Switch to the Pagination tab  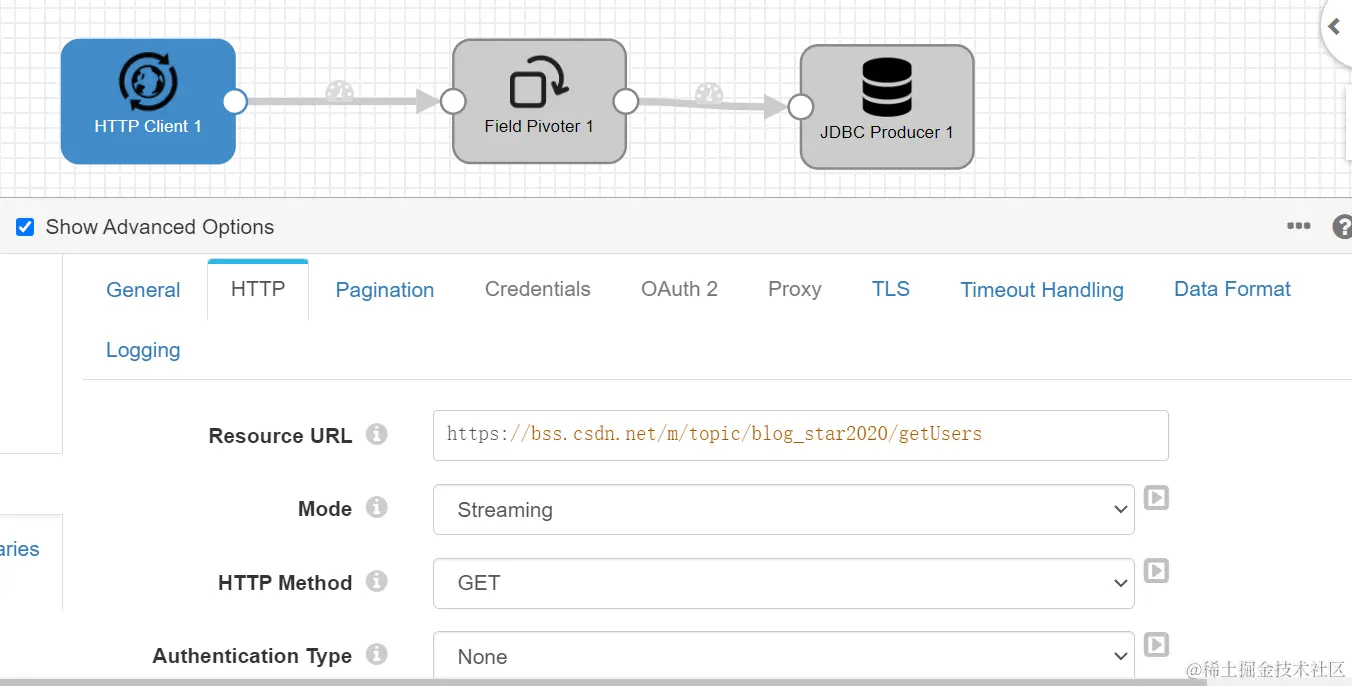pos(385,290)
